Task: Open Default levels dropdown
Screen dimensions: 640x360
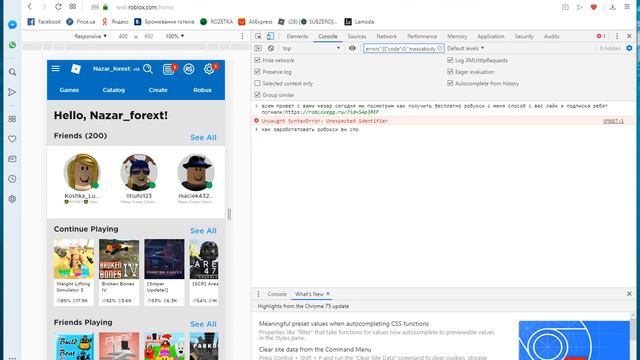Action: pos(465,48)
